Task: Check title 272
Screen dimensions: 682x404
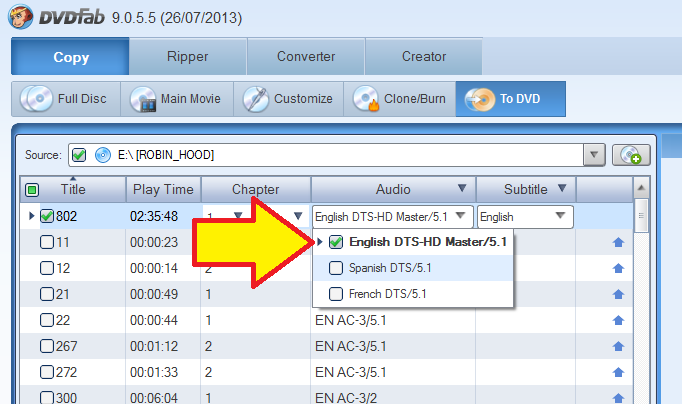Action: (47, 372)
